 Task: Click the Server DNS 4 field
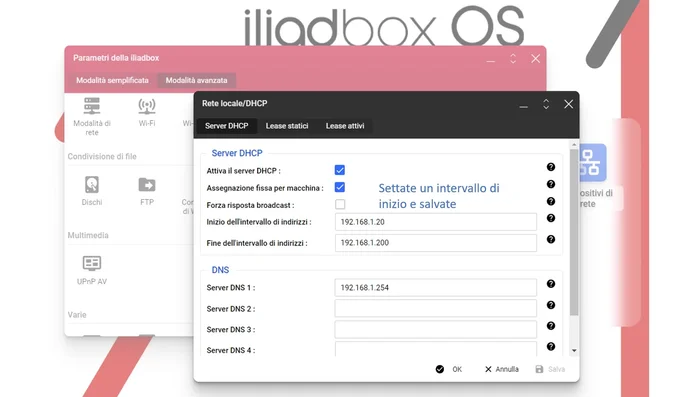(x=436, y=349)
